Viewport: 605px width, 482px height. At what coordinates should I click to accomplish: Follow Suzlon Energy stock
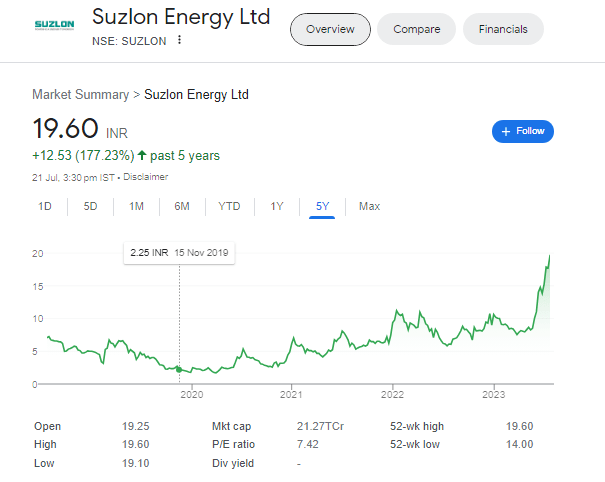pyautogui.click(x=522, y=131)
